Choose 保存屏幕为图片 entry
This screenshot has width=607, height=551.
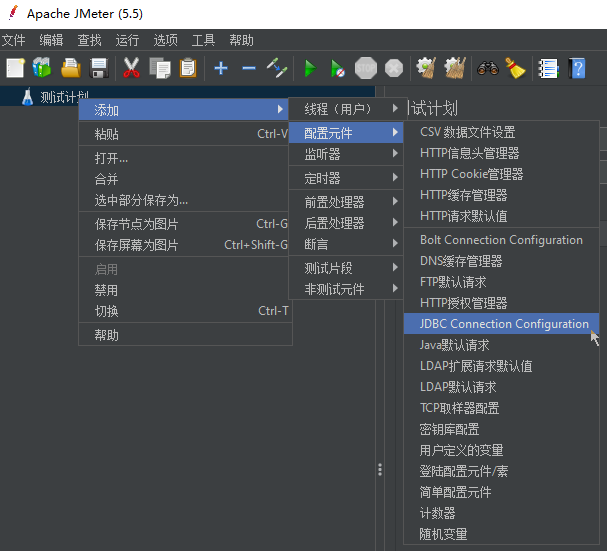pyautogui.click(x=185, y=245)
